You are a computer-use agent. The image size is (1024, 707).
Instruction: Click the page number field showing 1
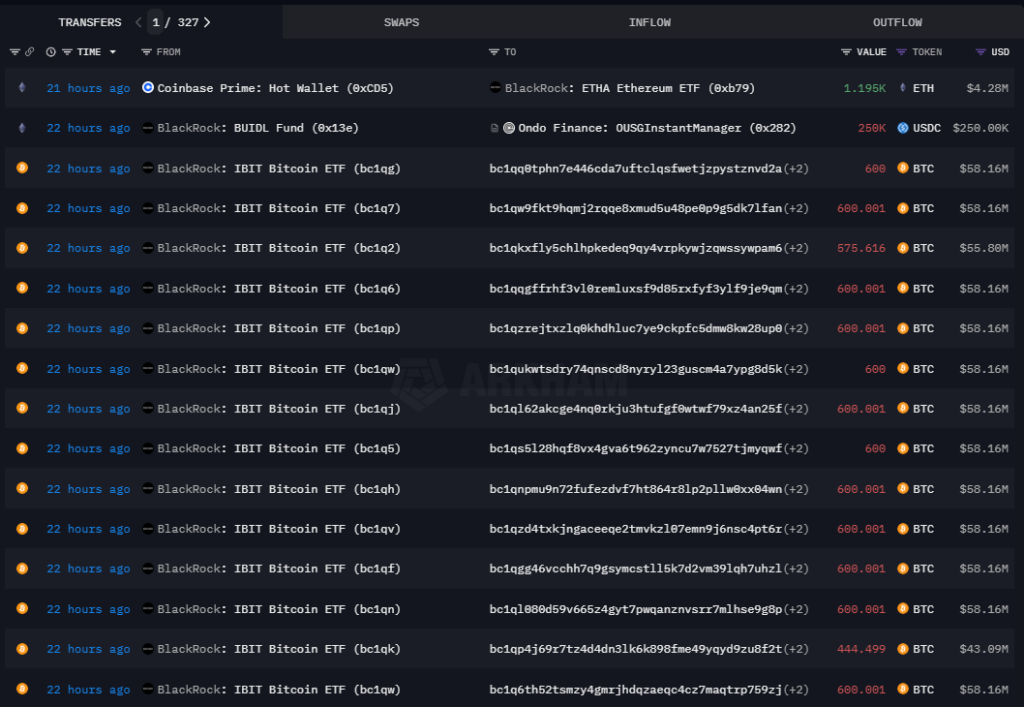[x=155, y=22]
